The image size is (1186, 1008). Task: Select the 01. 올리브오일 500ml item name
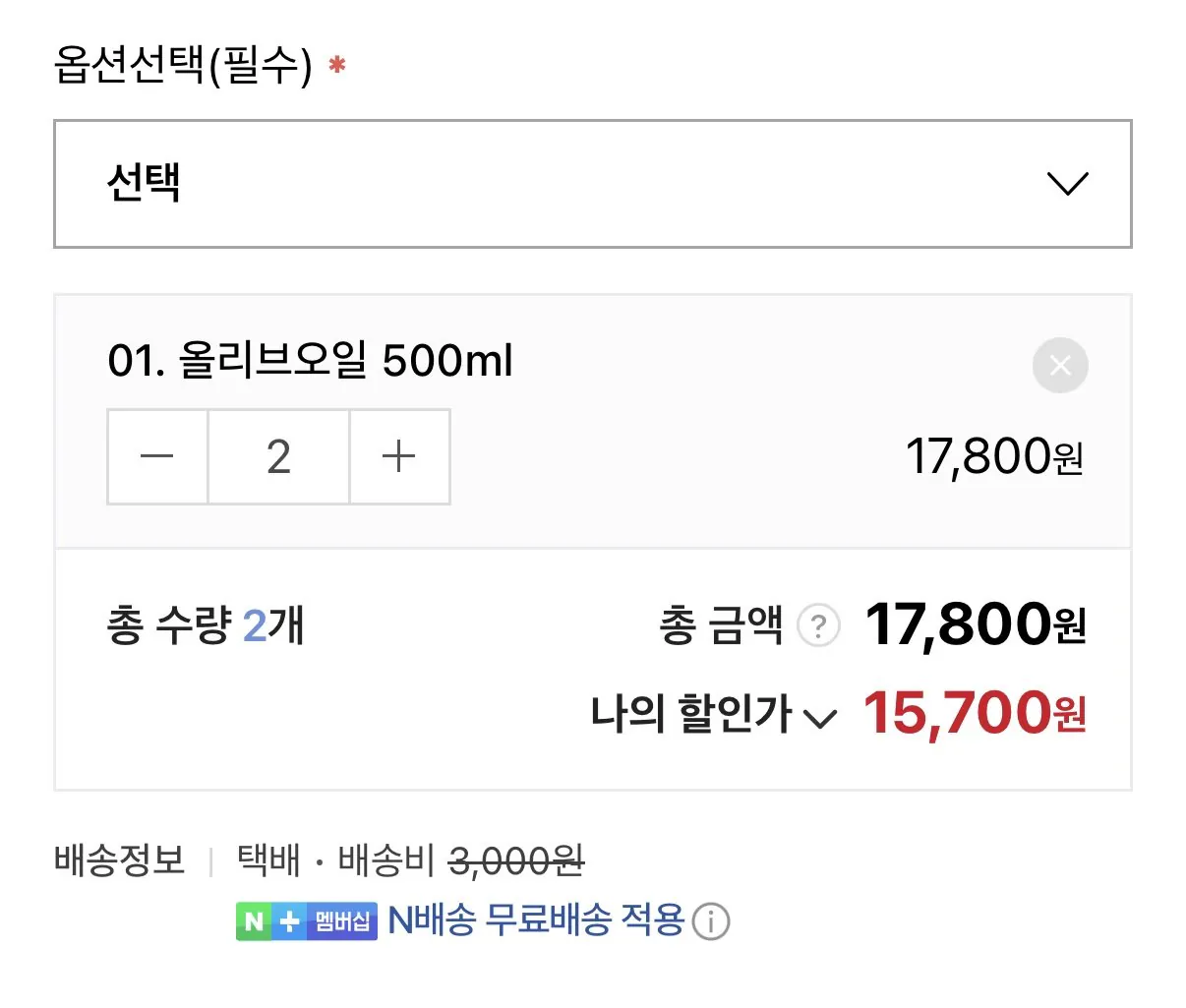(310, 361)
